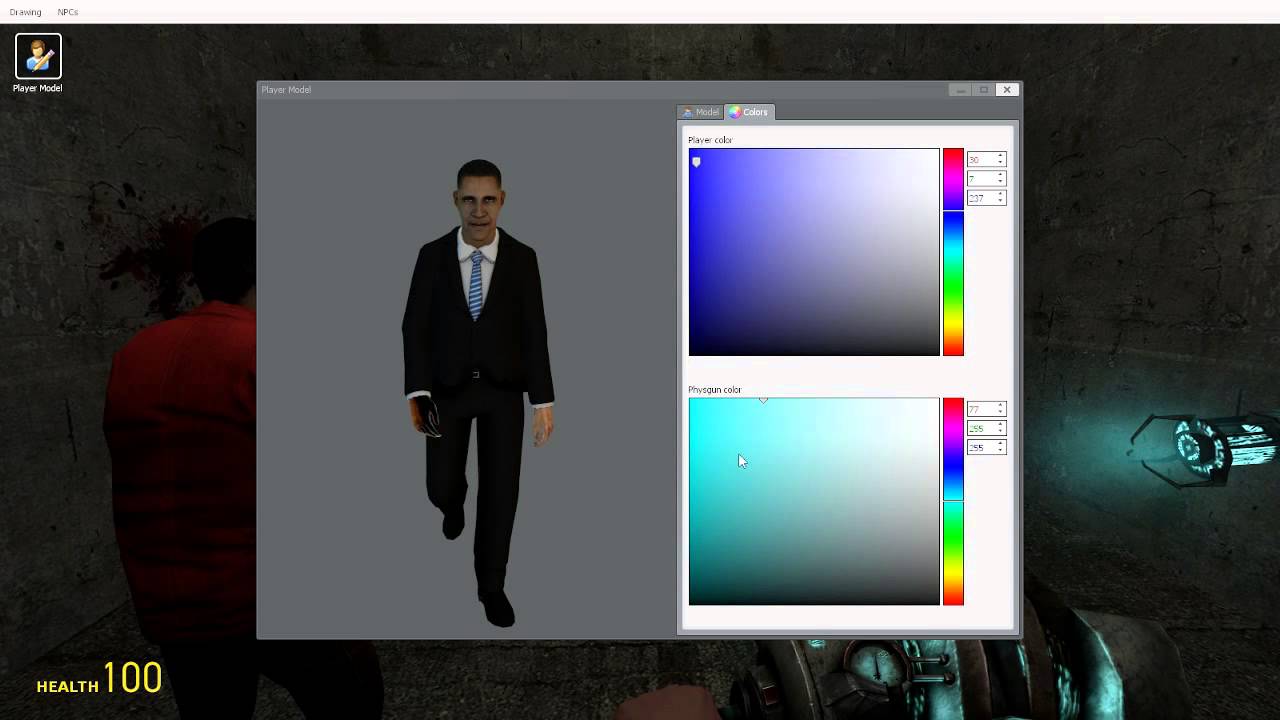The width and height of the screenshot is (1280, 720).
Task: Minimize the Player Model window
Action: [x=961, y=90]
